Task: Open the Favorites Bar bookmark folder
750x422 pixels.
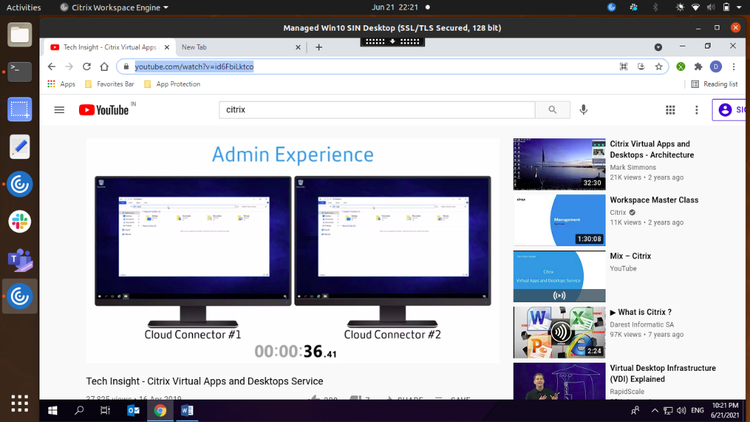Action: tap(110, 84)
